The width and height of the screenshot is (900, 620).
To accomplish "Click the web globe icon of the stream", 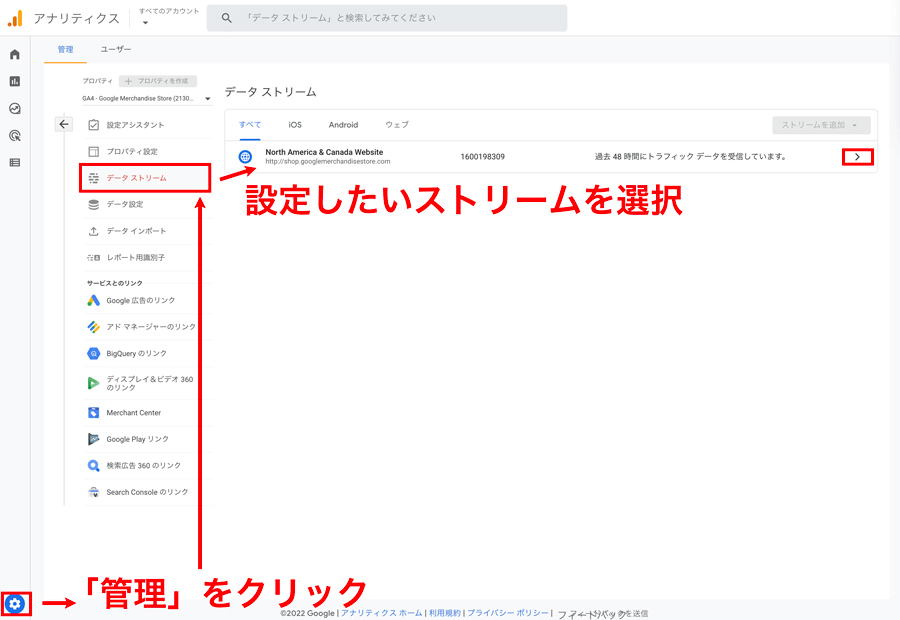I will pos(245,156).
